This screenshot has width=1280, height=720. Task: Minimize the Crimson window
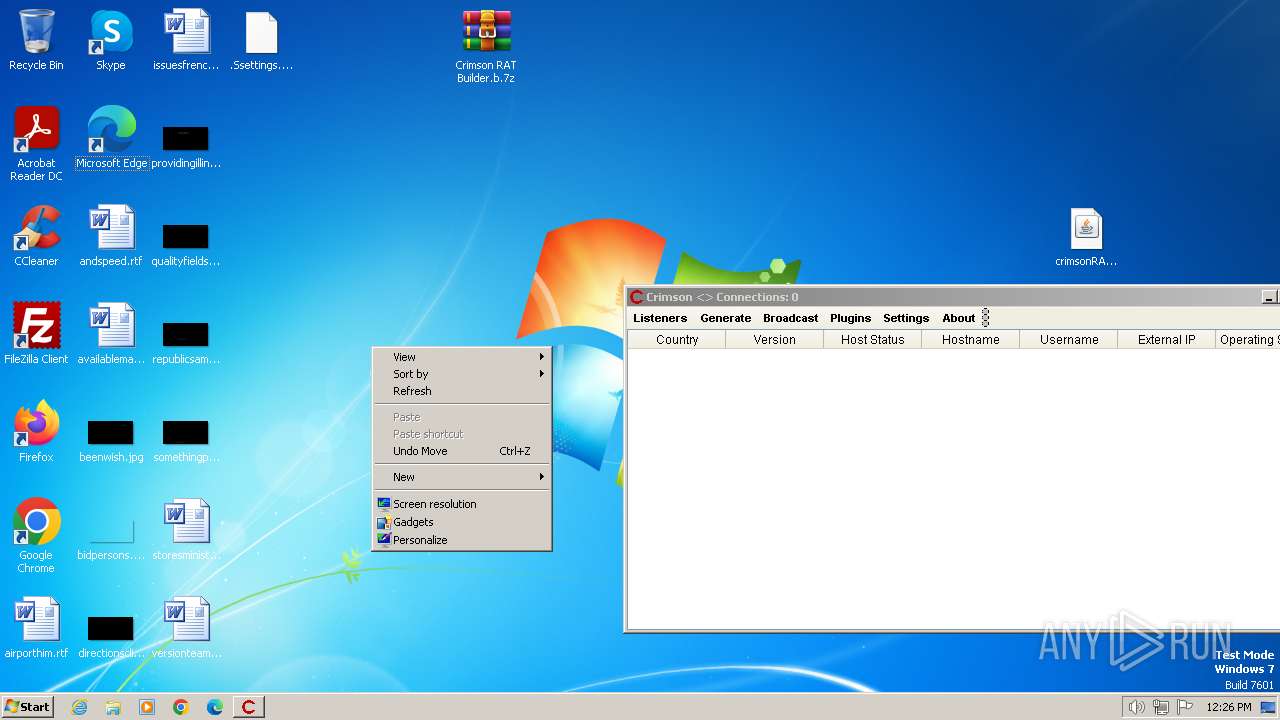(1269, 297)
